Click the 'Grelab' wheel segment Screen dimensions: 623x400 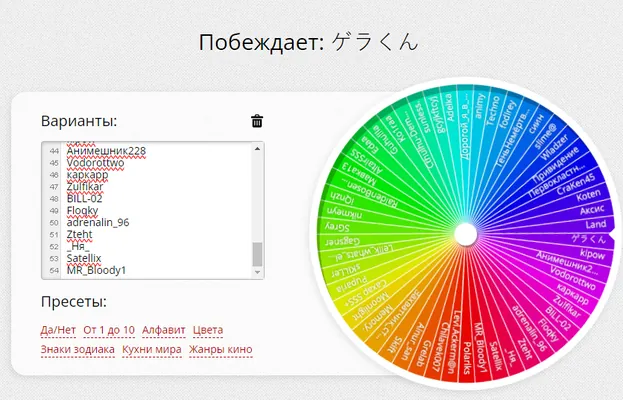(x=424, y=353)
